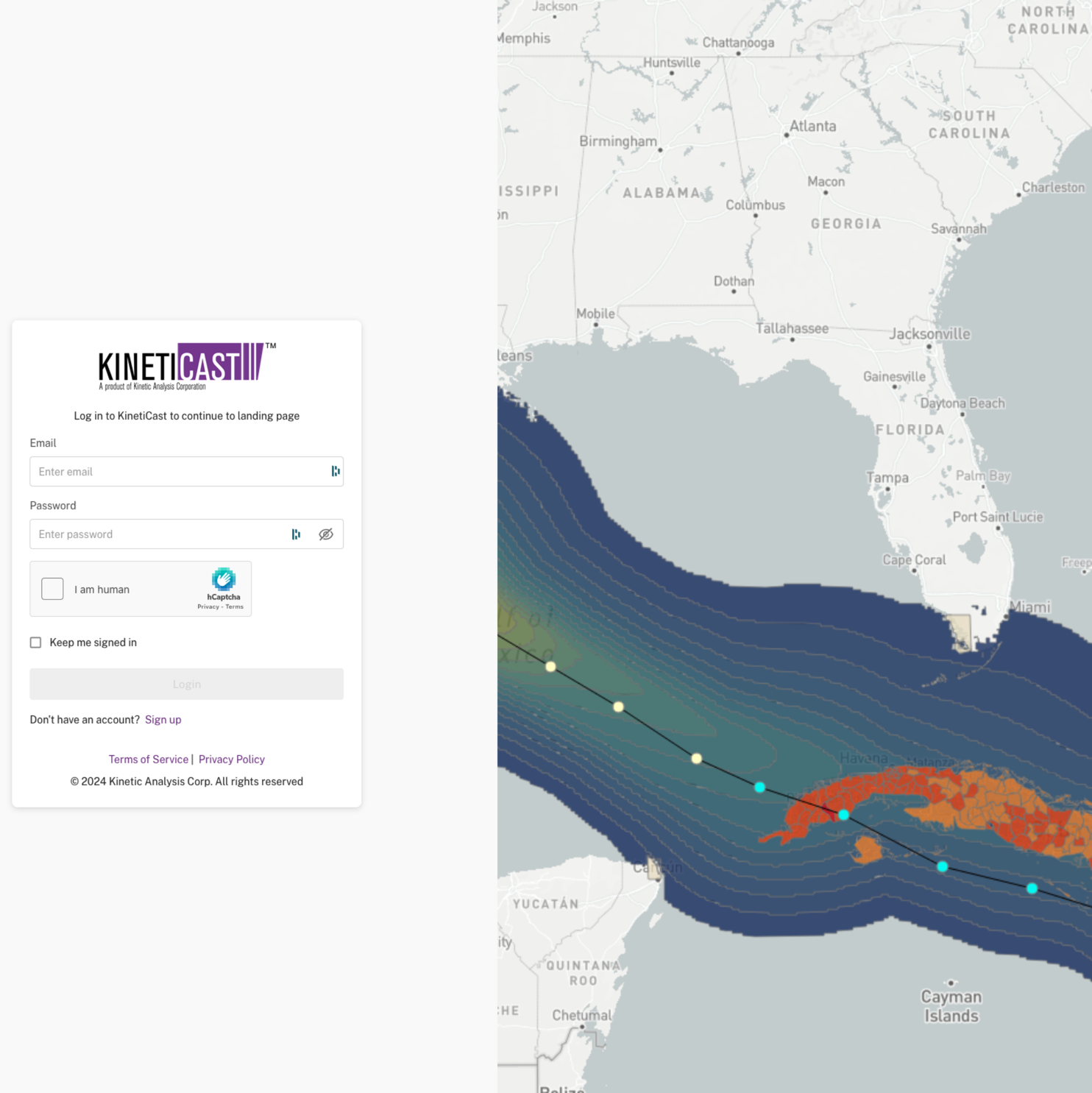Click the "Macon" label on the map
The width and height of the screenshot is (1092, 1093).
pos(826,182)
